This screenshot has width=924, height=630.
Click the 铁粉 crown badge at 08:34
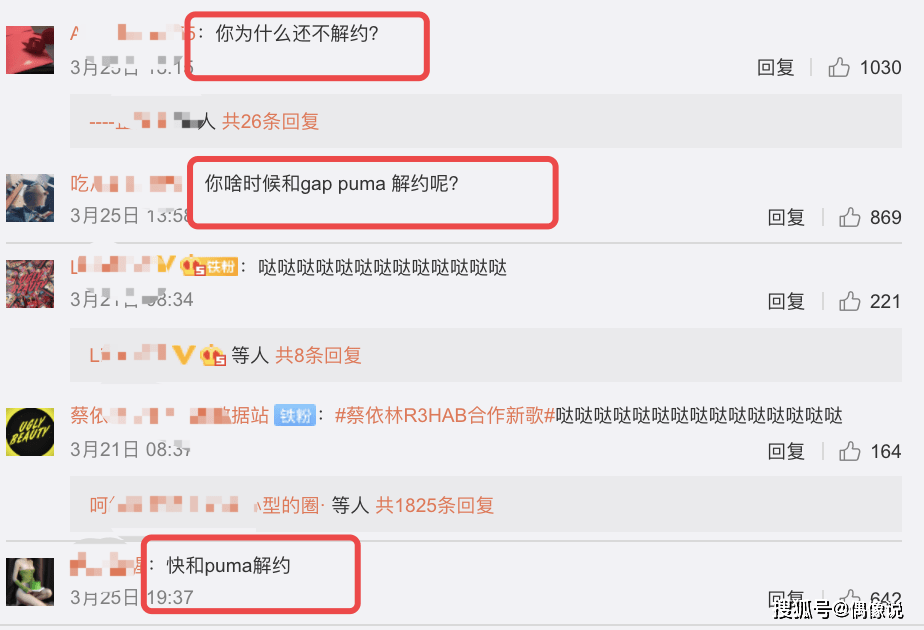click(x=209, y=266)
